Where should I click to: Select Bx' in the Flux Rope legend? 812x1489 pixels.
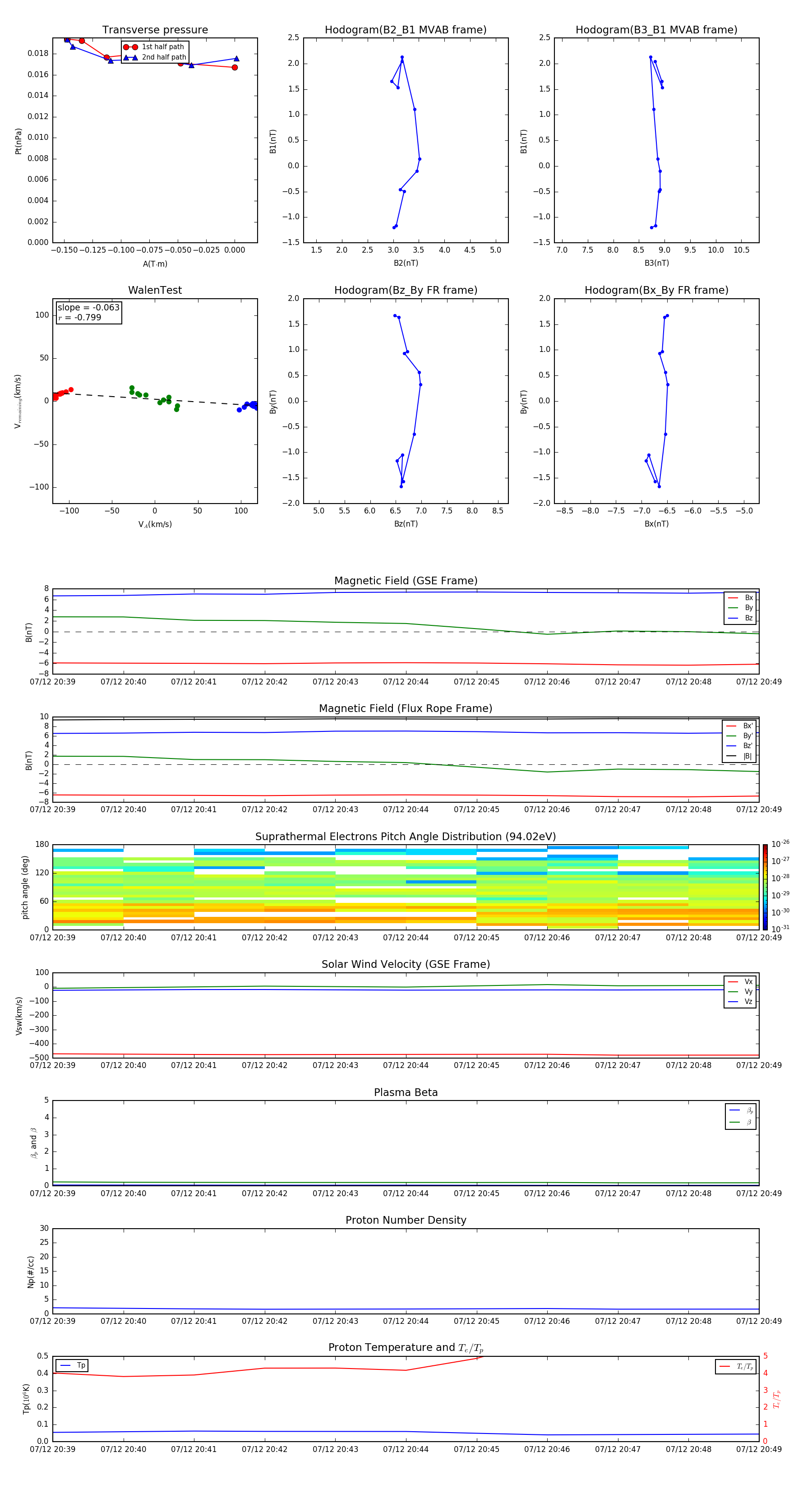[x=739, y=726]
